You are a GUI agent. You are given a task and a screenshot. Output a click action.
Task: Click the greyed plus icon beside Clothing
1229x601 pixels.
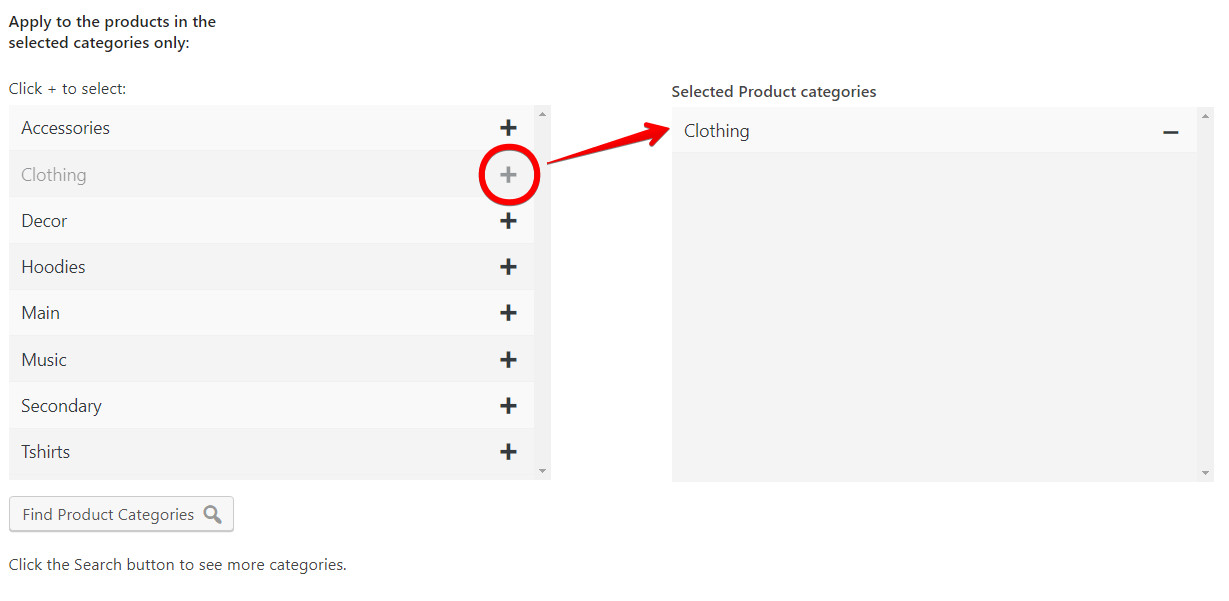tap(508, 174)
